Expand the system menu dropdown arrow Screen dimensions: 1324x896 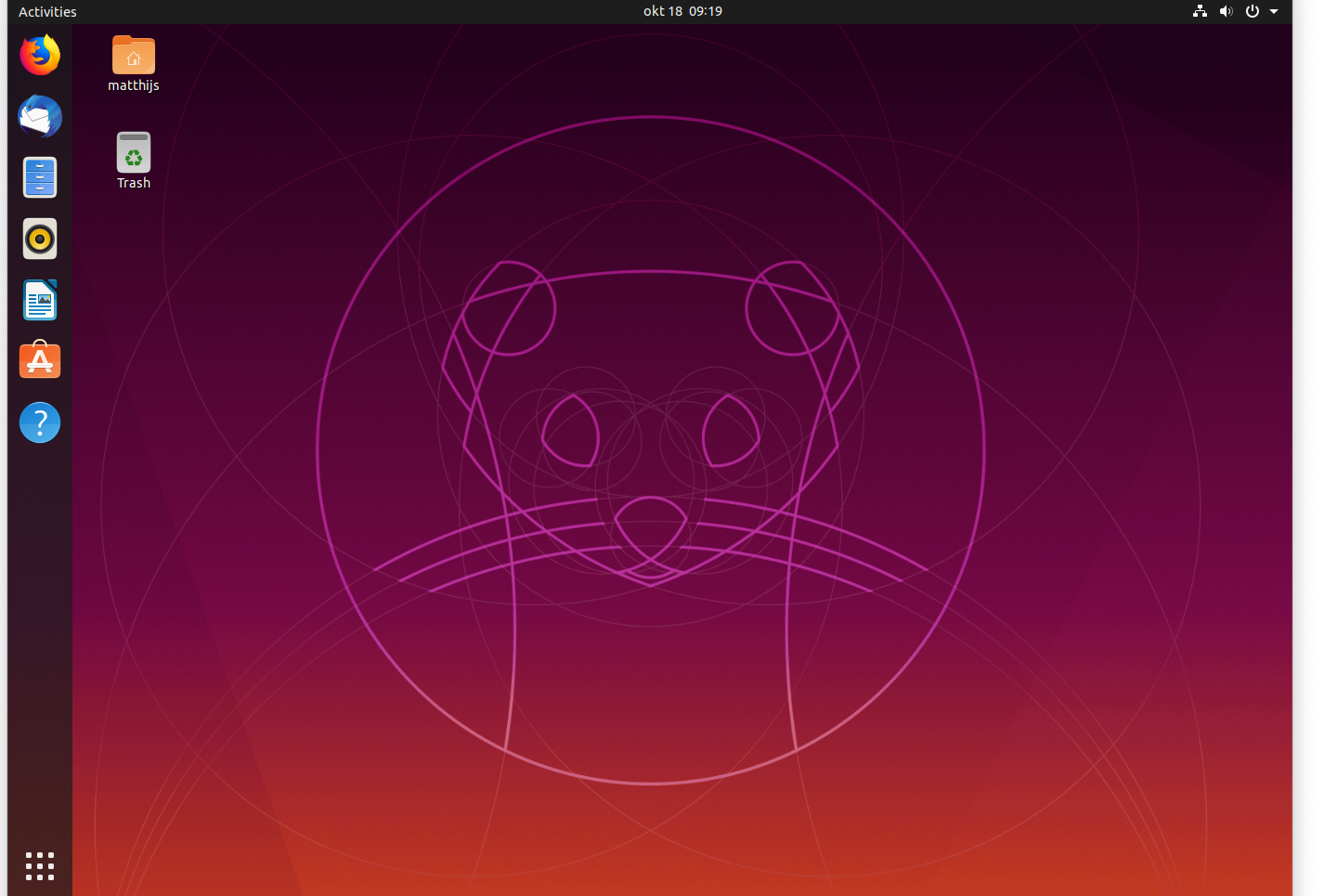click(x=1274, y=11)
